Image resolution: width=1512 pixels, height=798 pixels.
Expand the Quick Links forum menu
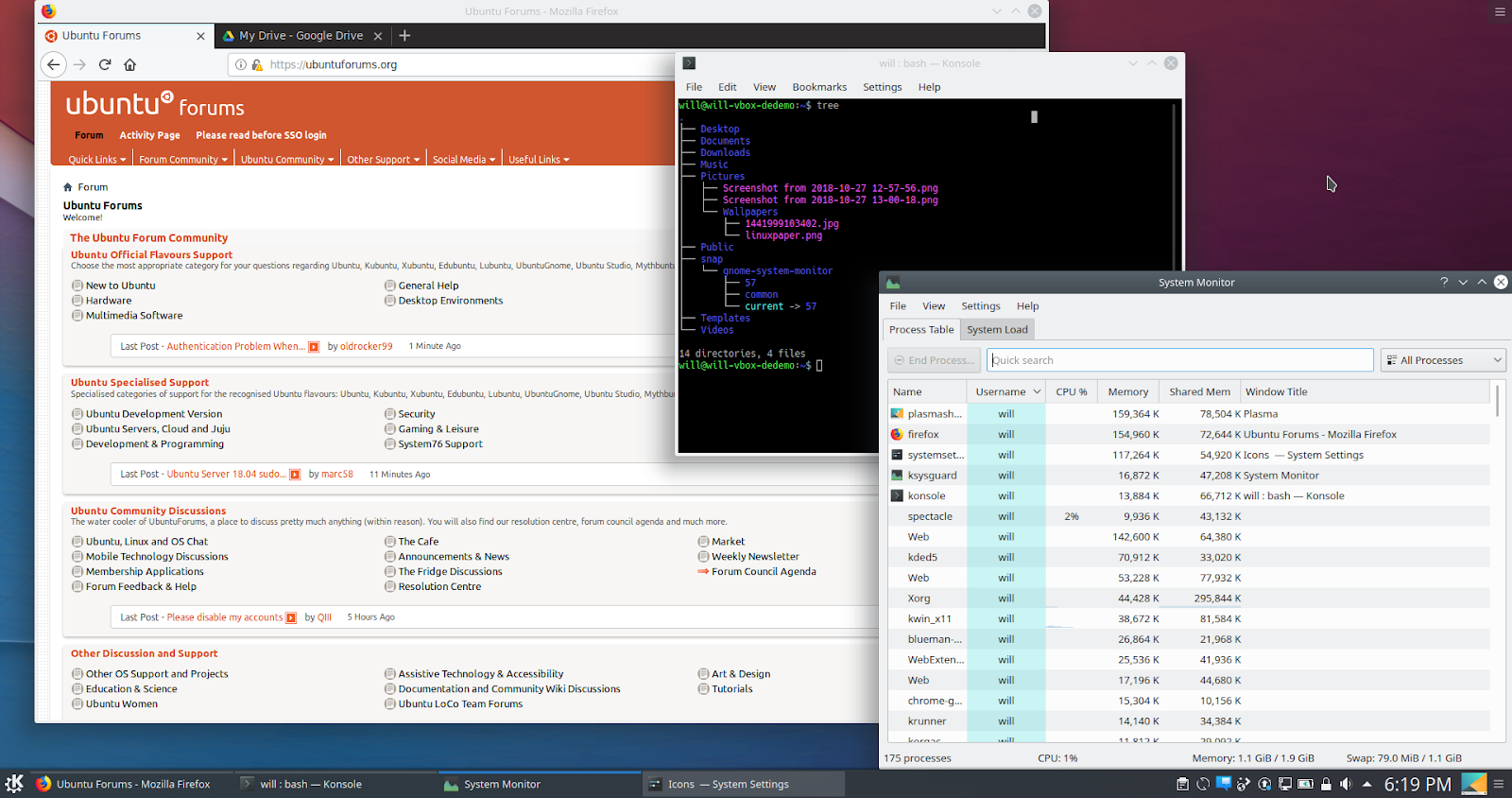click(96, 160)
